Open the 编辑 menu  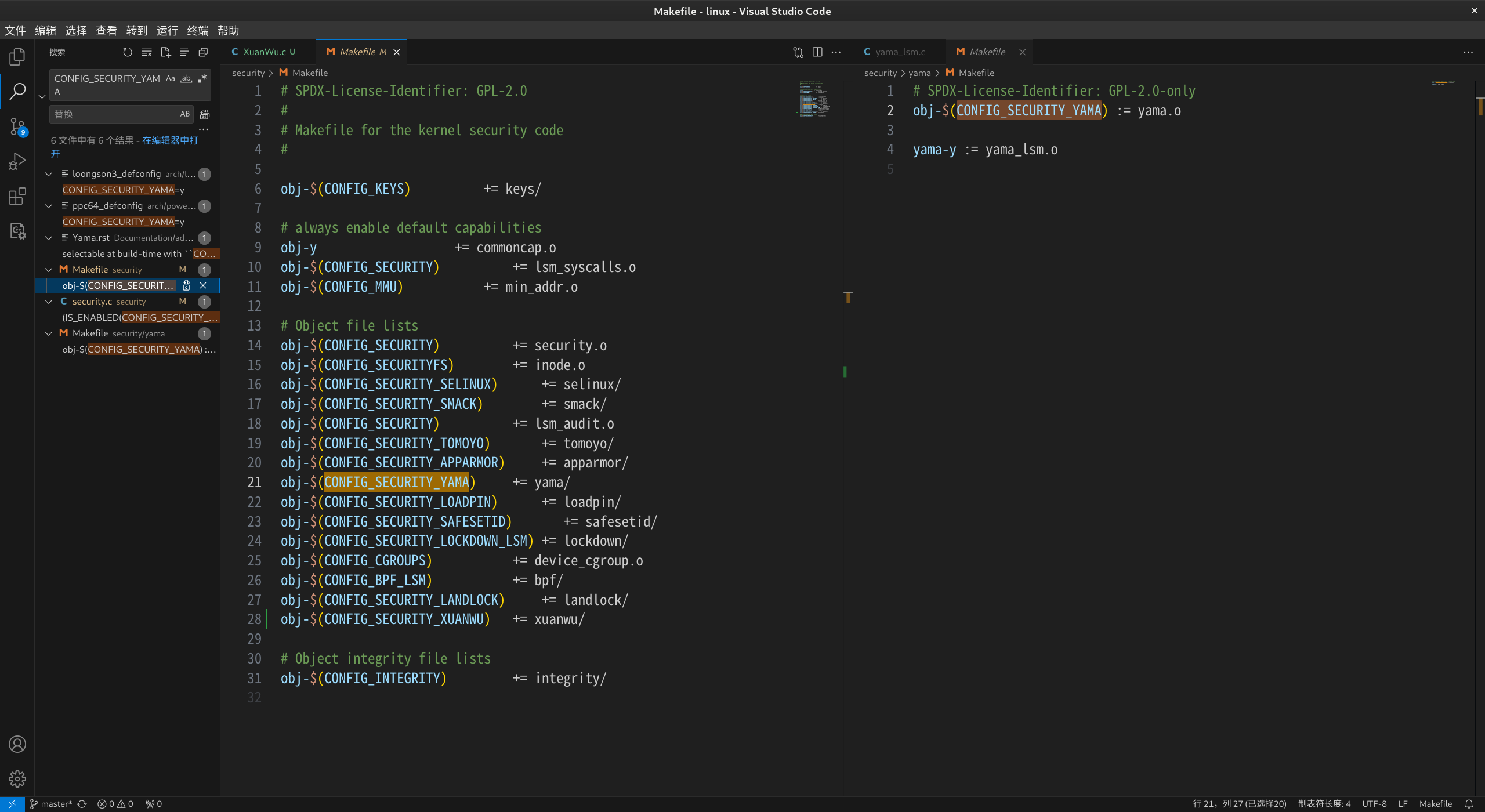(45, 31)
